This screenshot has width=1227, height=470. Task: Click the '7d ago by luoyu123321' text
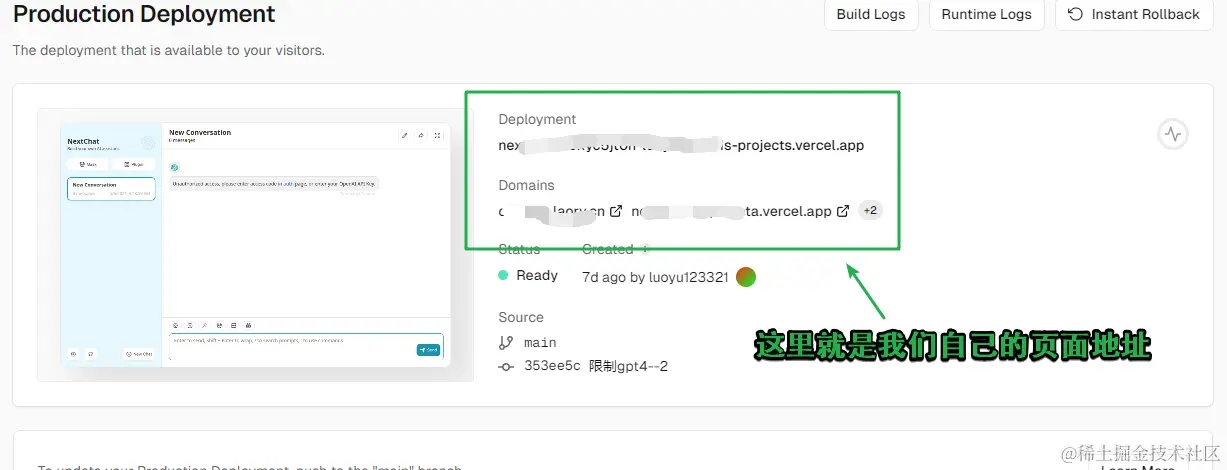click(655, 277)
